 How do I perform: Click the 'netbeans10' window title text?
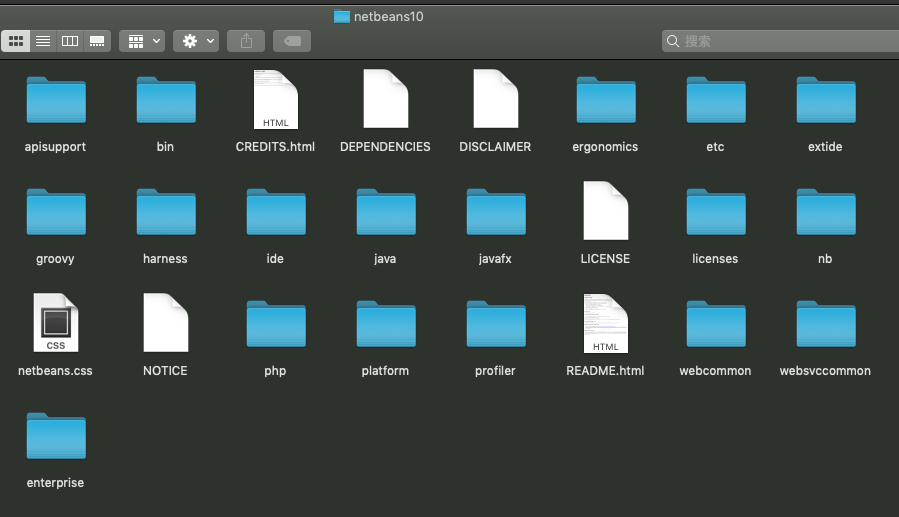[x=389, y=17]
